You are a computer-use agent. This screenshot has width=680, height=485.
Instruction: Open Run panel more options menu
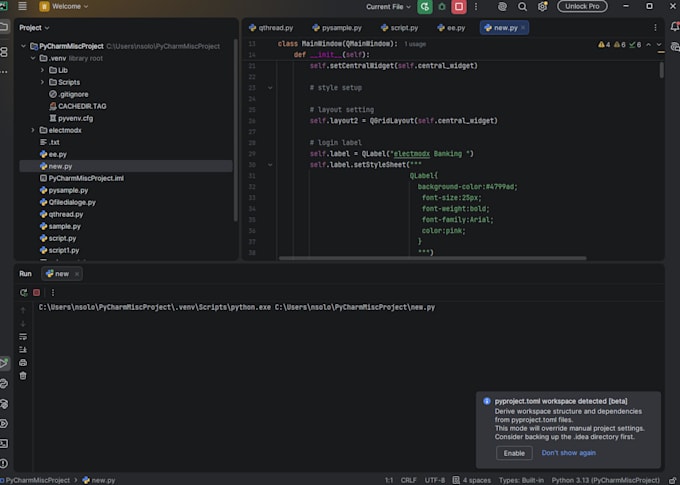53,293
